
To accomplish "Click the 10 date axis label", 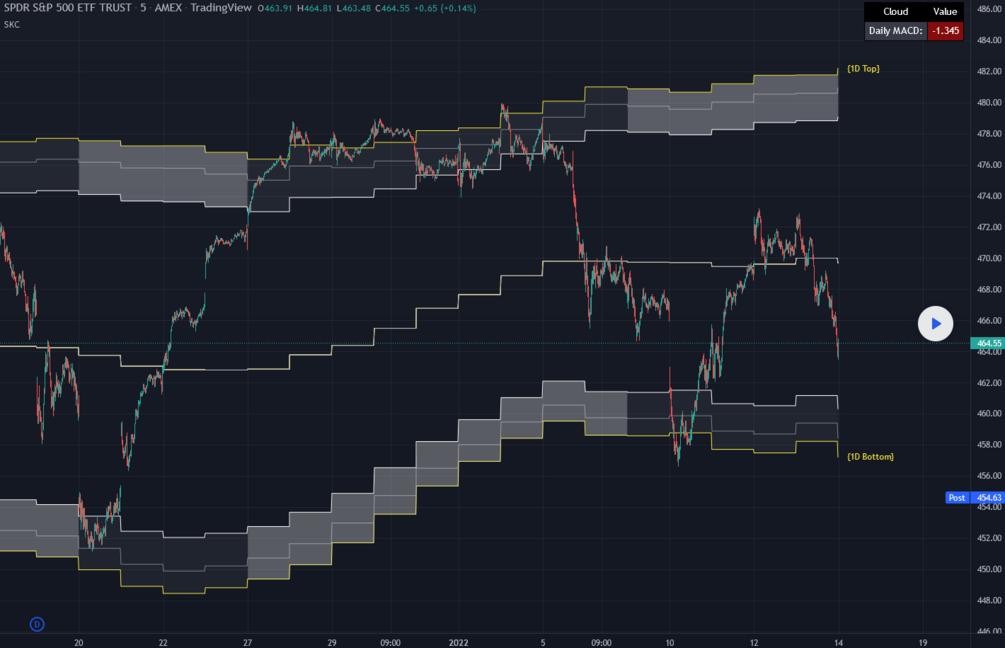I will (x=669, y=642).
